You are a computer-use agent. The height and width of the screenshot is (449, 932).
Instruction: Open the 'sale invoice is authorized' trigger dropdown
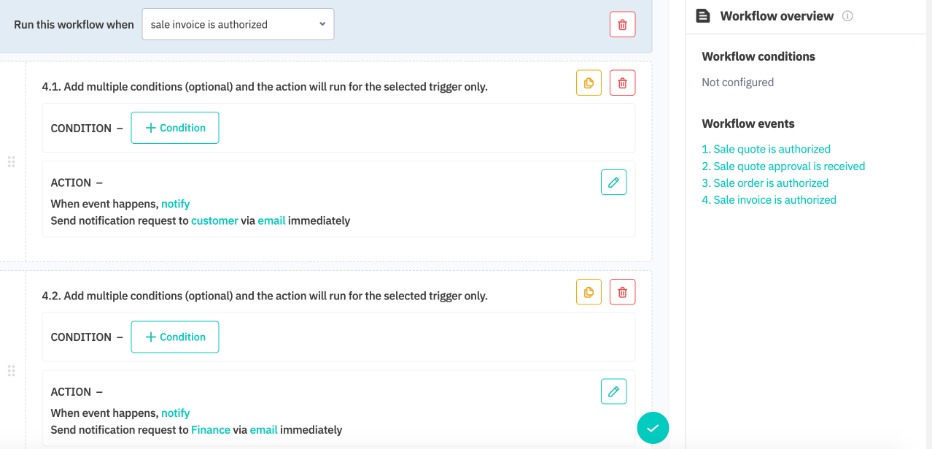tap(238, 25)
